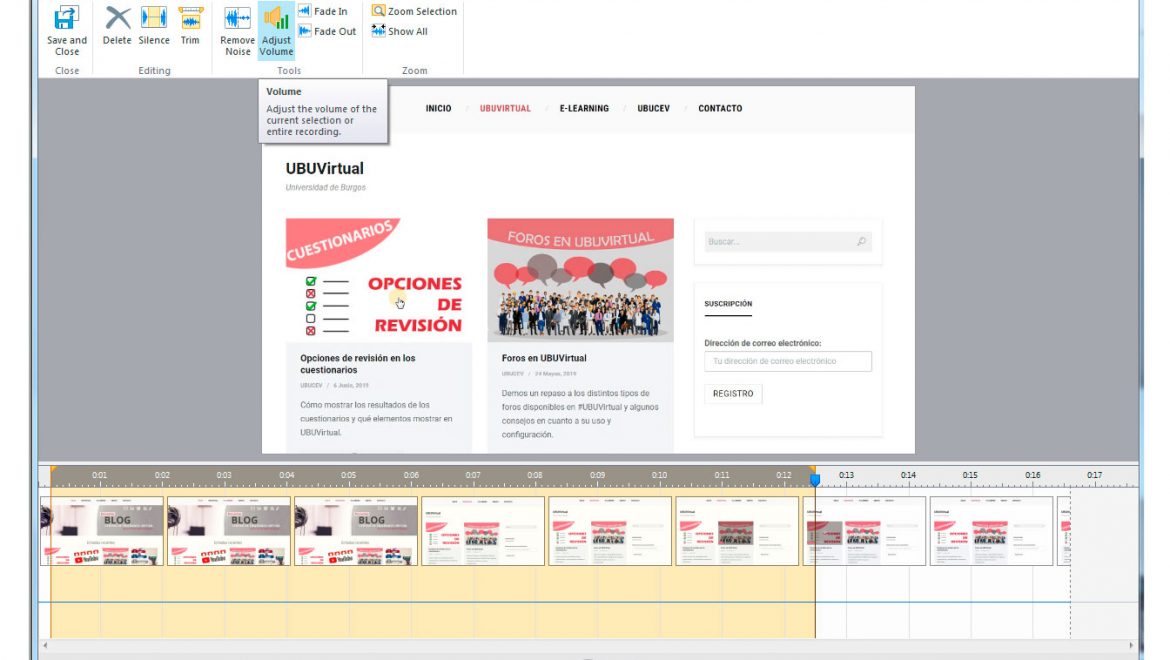Viewport: 1170px width, 660px height.
Task: Open the 'Foros en UBUVirtual' article link
Action: [x=544, y=358]
